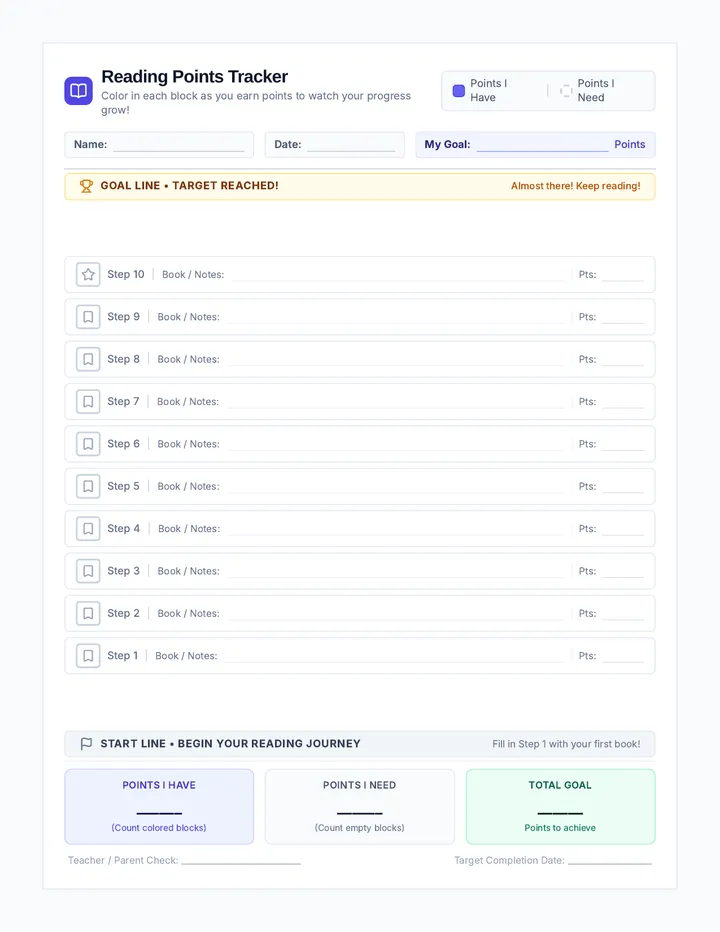
Task: Click the '(Count empty blocks)' caption
Action: (360, 828)
